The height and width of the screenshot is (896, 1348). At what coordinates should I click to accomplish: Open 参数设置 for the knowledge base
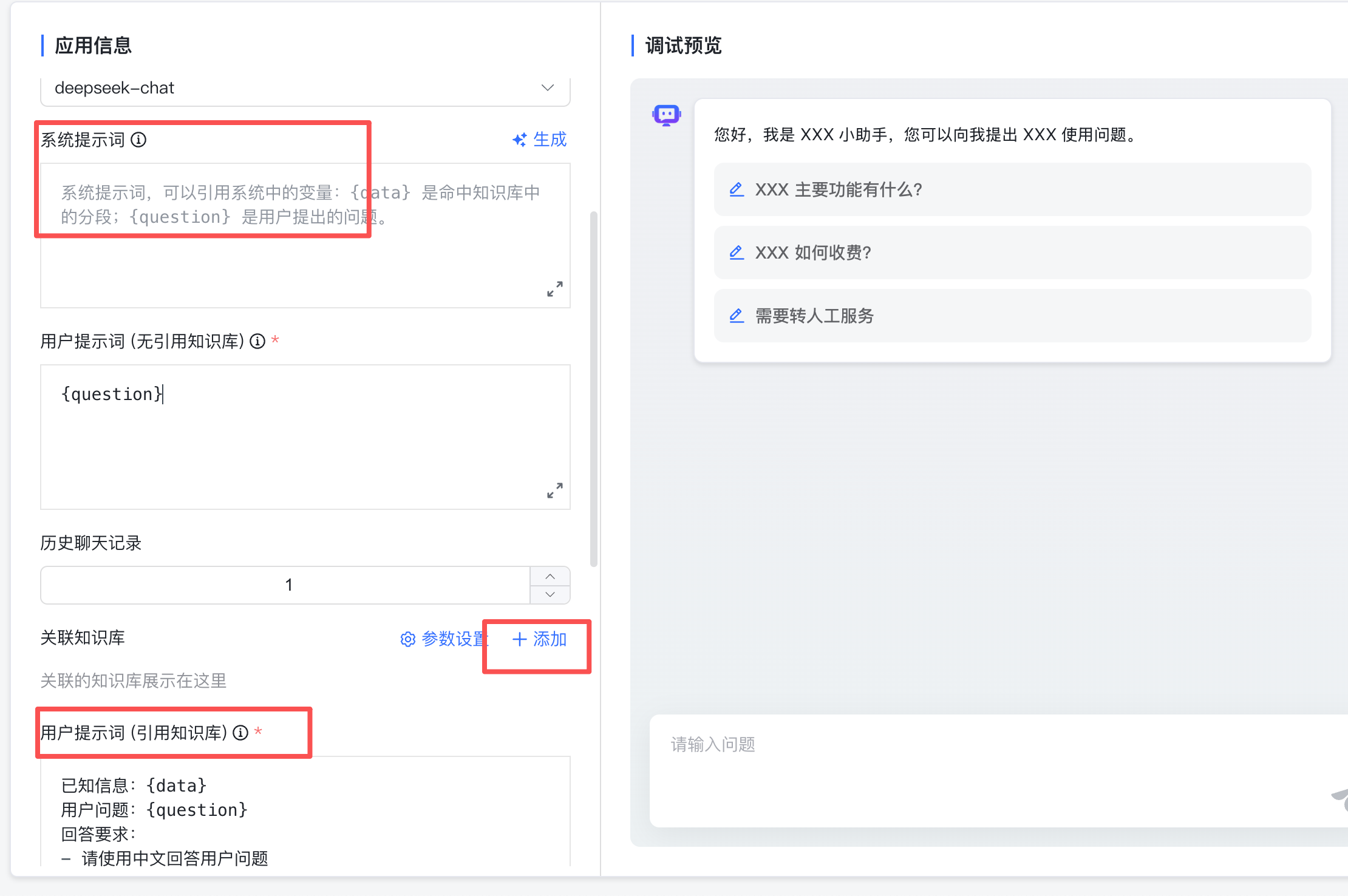[444, 639]
